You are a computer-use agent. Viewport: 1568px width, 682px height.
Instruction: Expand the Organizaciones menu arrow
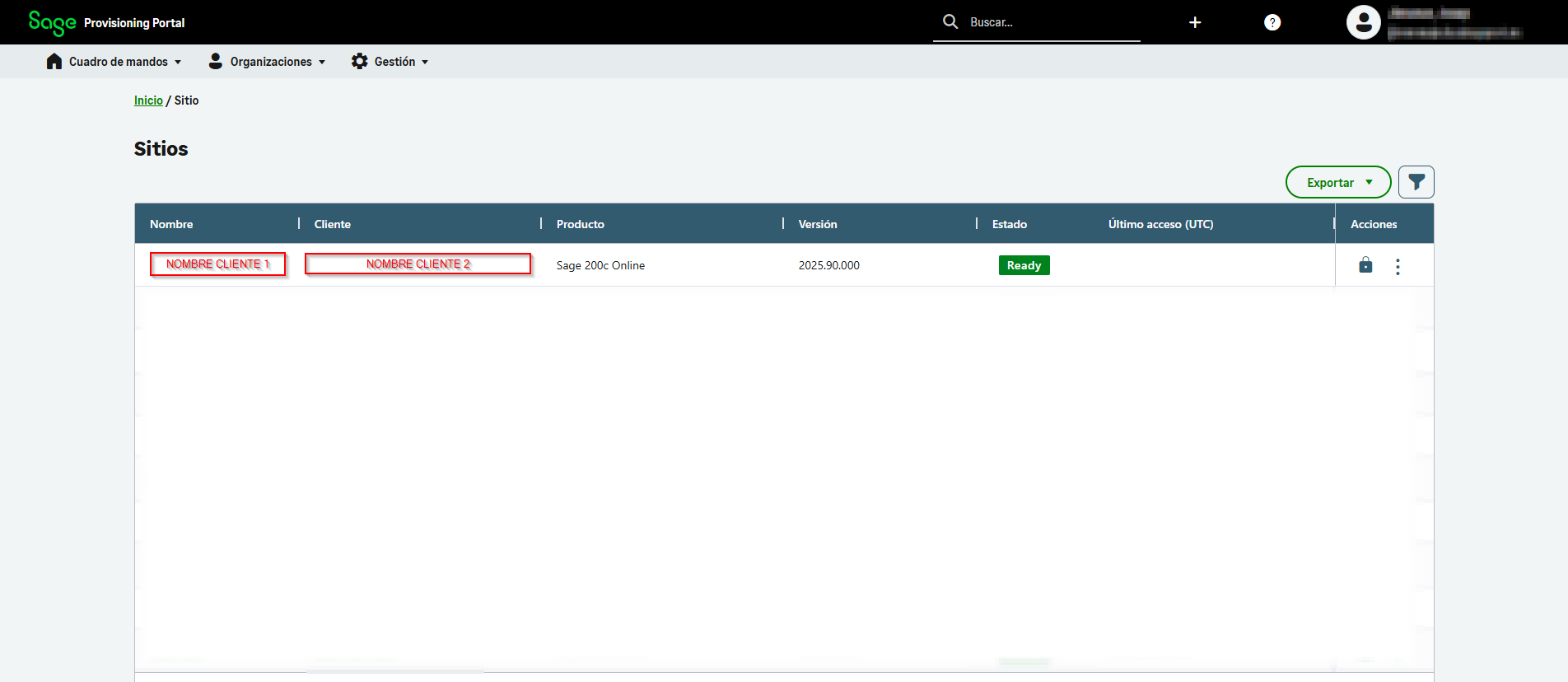click(x=322, y=63)
